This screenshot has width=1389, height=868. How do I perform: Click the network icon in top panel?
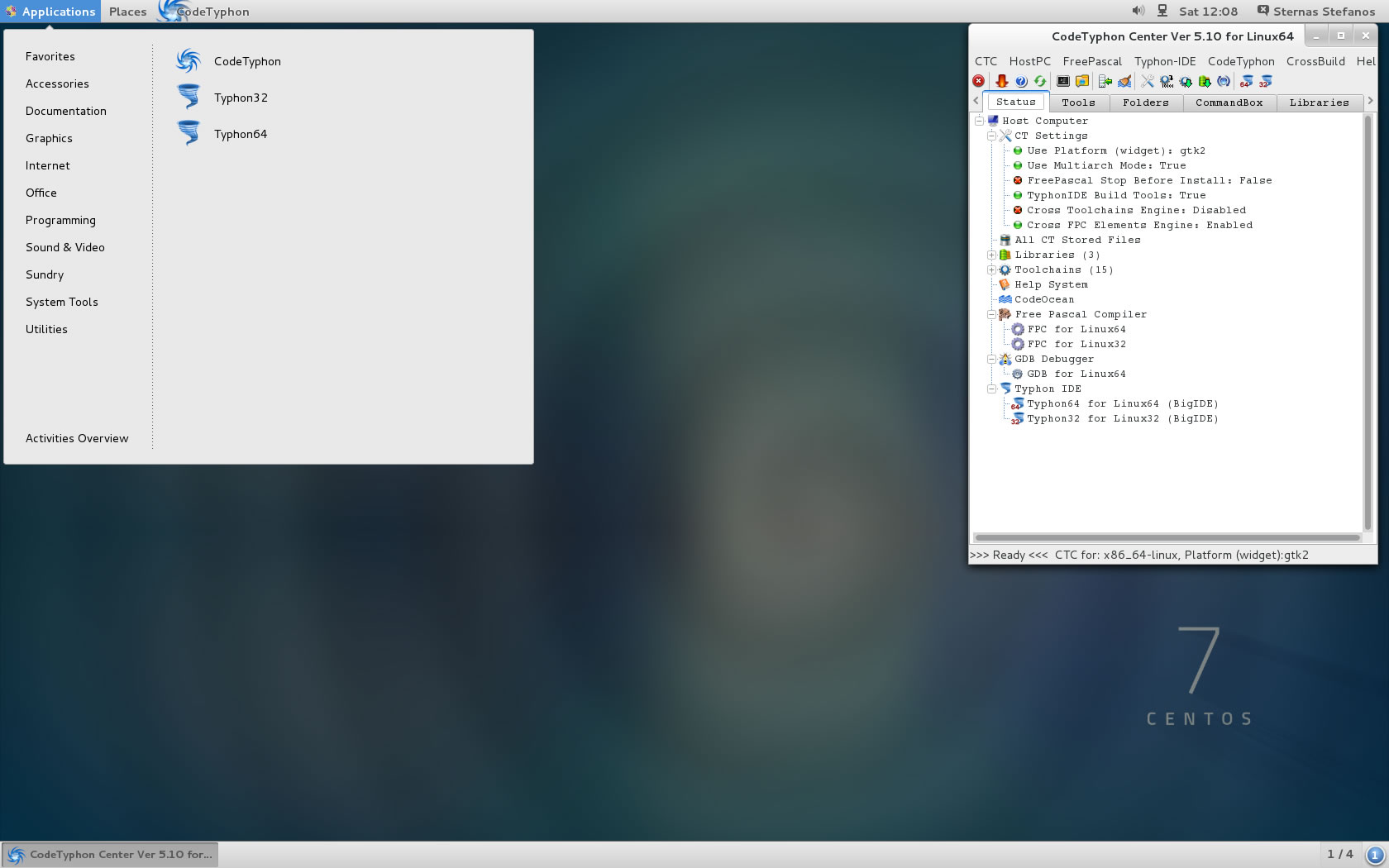(1162, 11)
